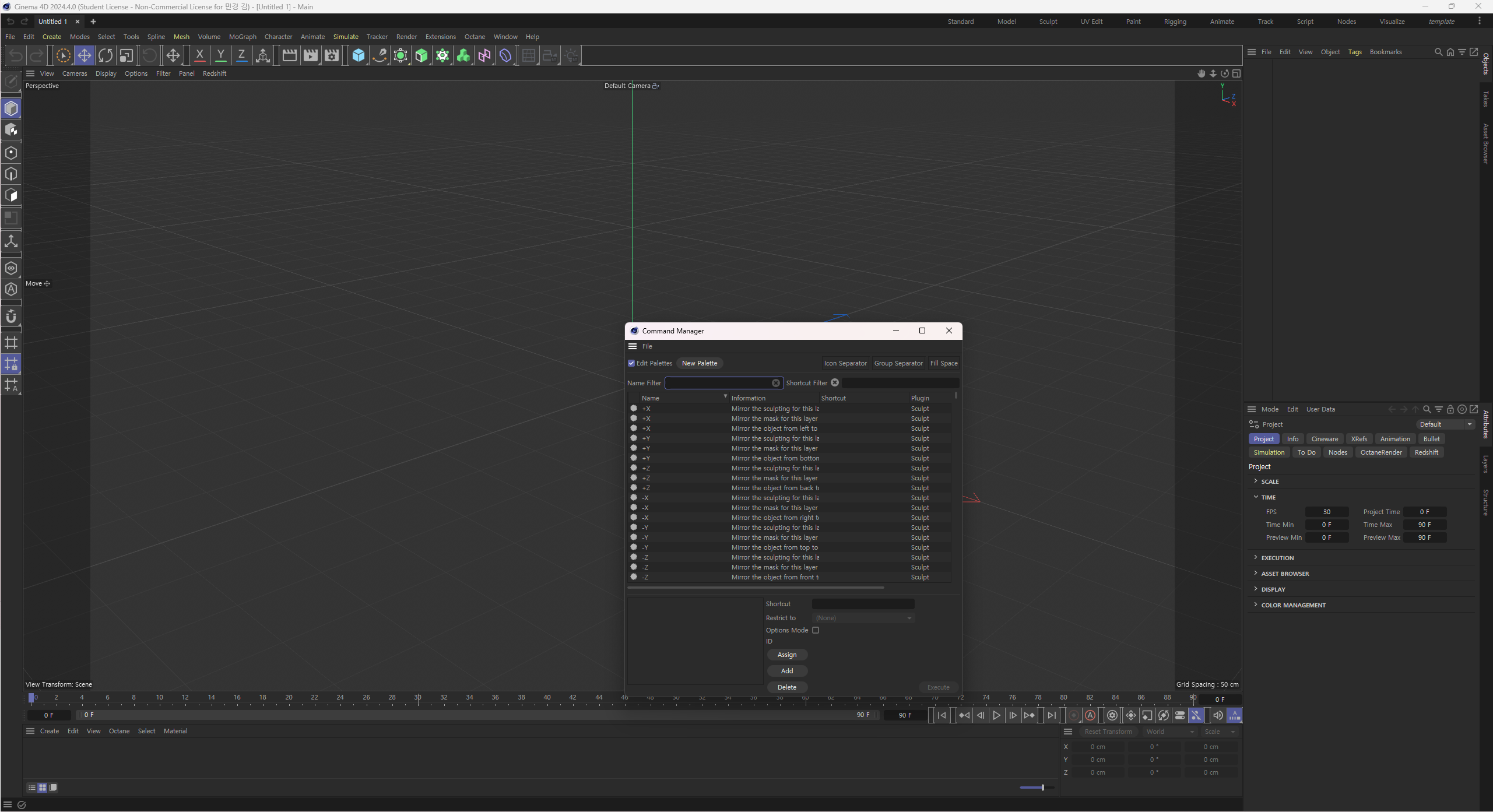1493x812 pixels.
Task: Uncheck the Edit Palettes checkbox
Action: point(631,363)
